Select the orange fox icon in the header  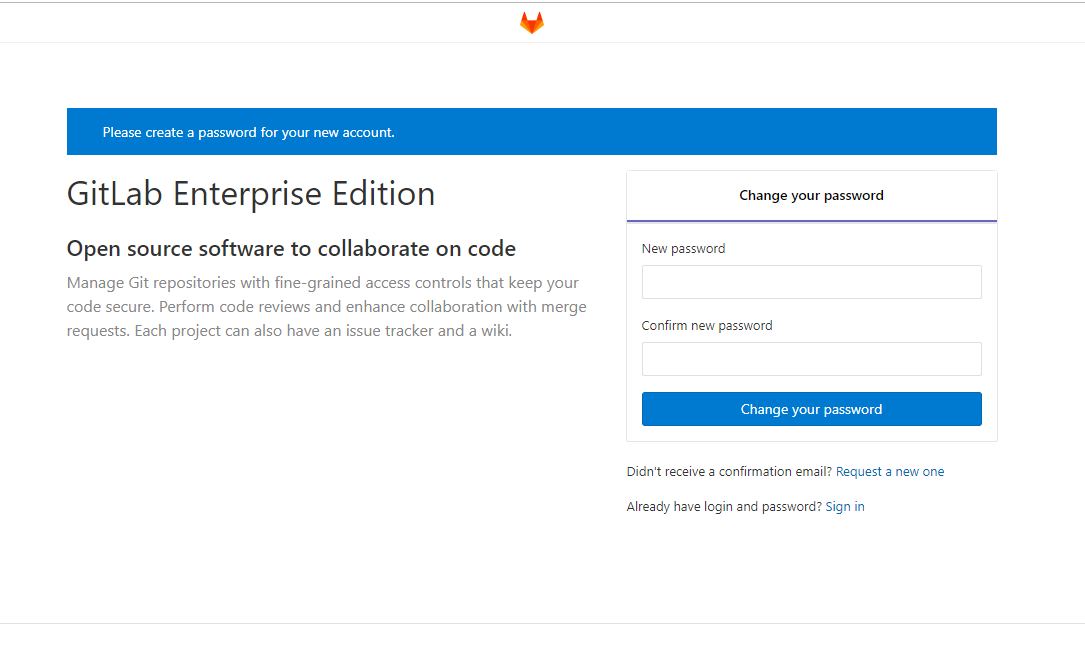[531, 21]
